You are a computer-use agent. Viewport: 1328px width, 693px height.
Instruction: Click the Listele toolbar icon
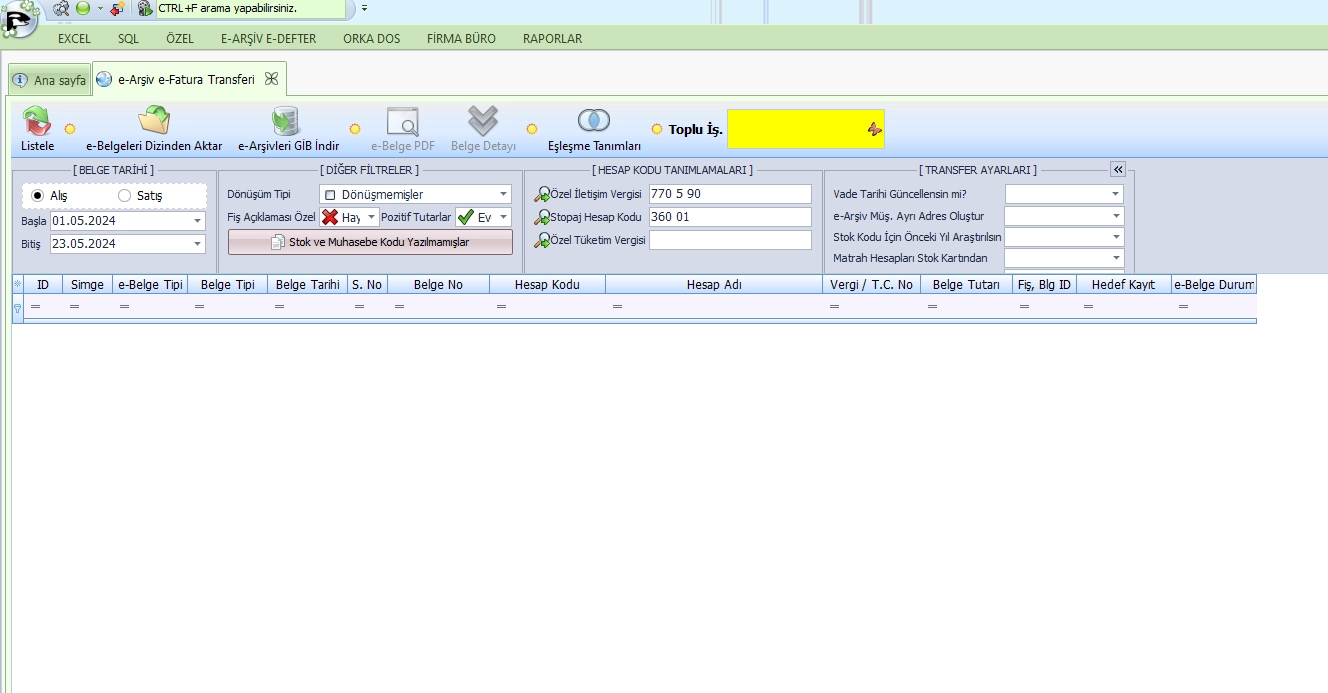(x=37, y=122)
